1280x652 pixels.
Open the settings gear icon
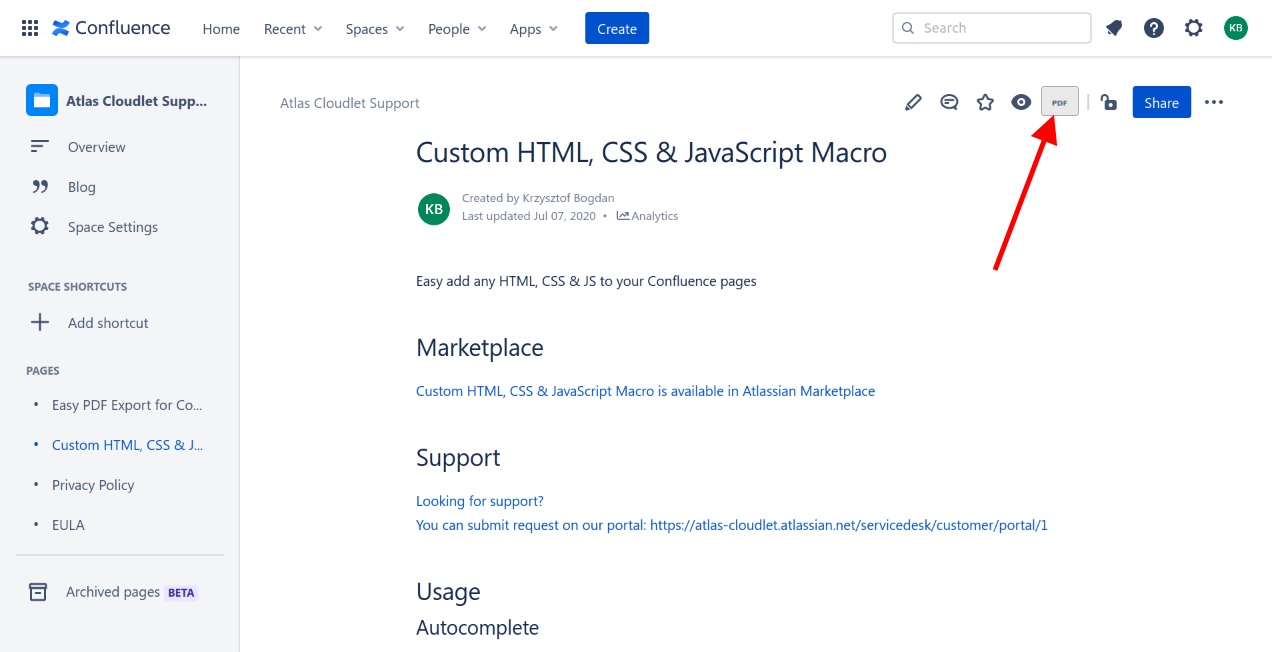pos(1194,28)
